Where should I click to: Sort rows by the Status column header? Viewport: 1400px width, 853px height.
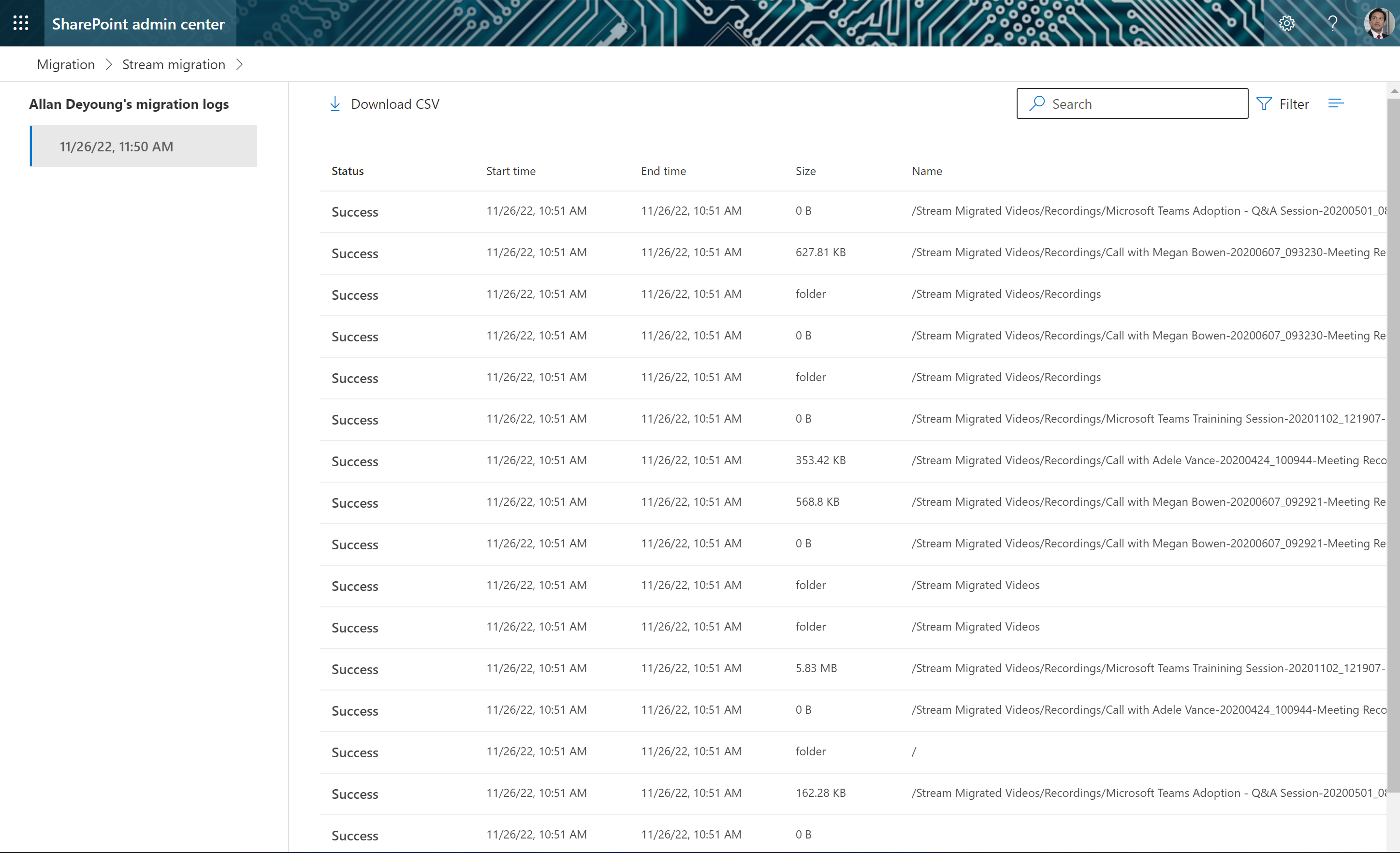[347, 171]
